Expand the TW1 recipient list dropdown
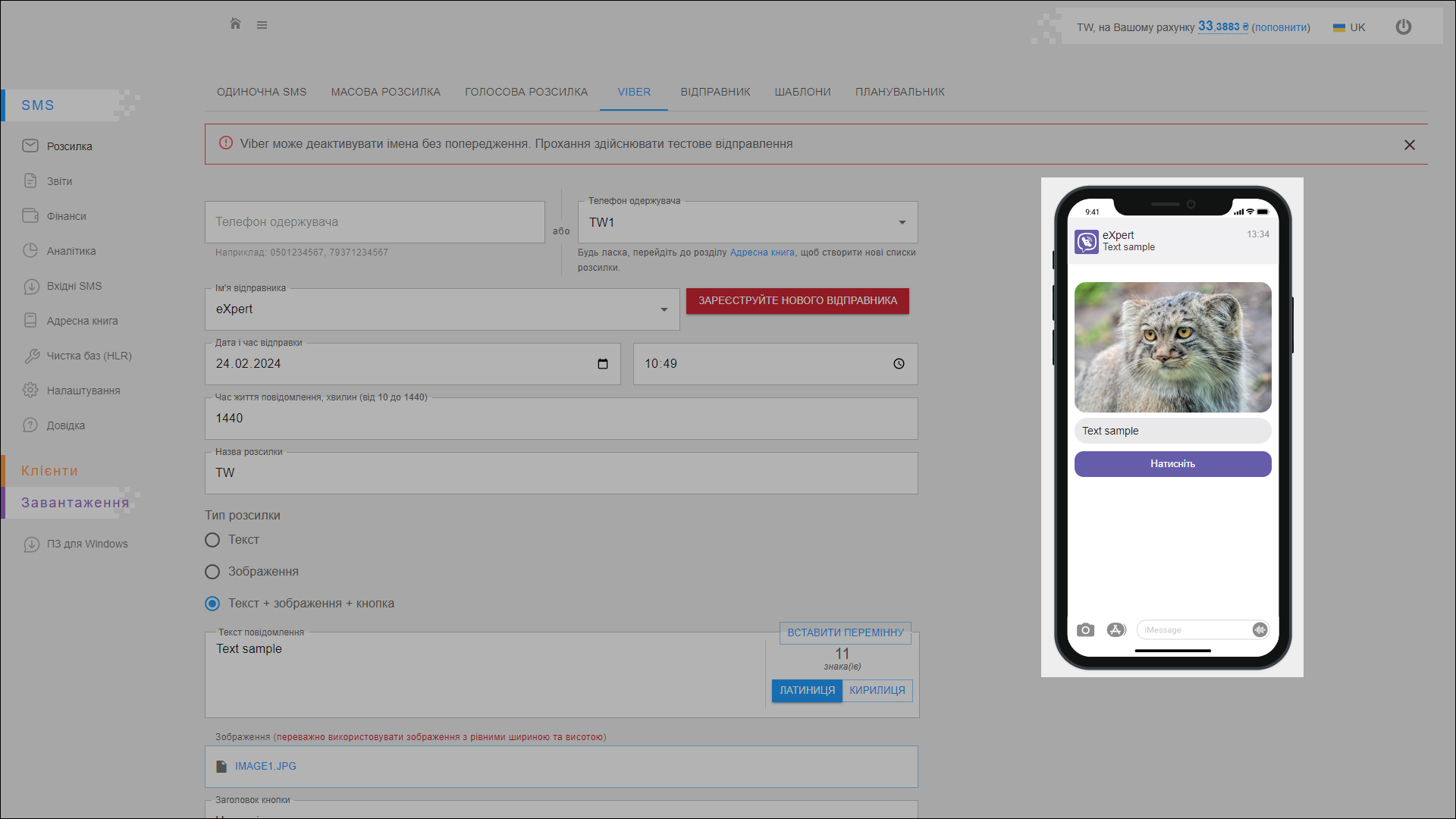The image size is (1456, 819). [x=902, y=222]
